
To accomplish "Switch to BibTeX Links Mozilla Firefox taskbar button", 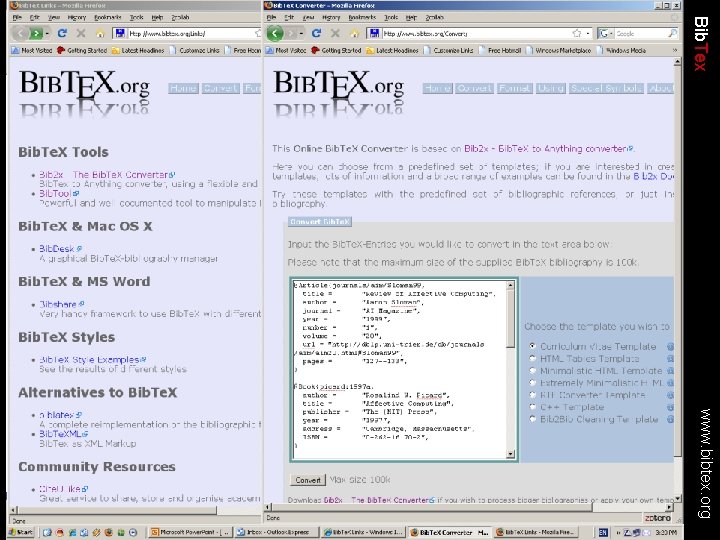I will click(537, 532).
